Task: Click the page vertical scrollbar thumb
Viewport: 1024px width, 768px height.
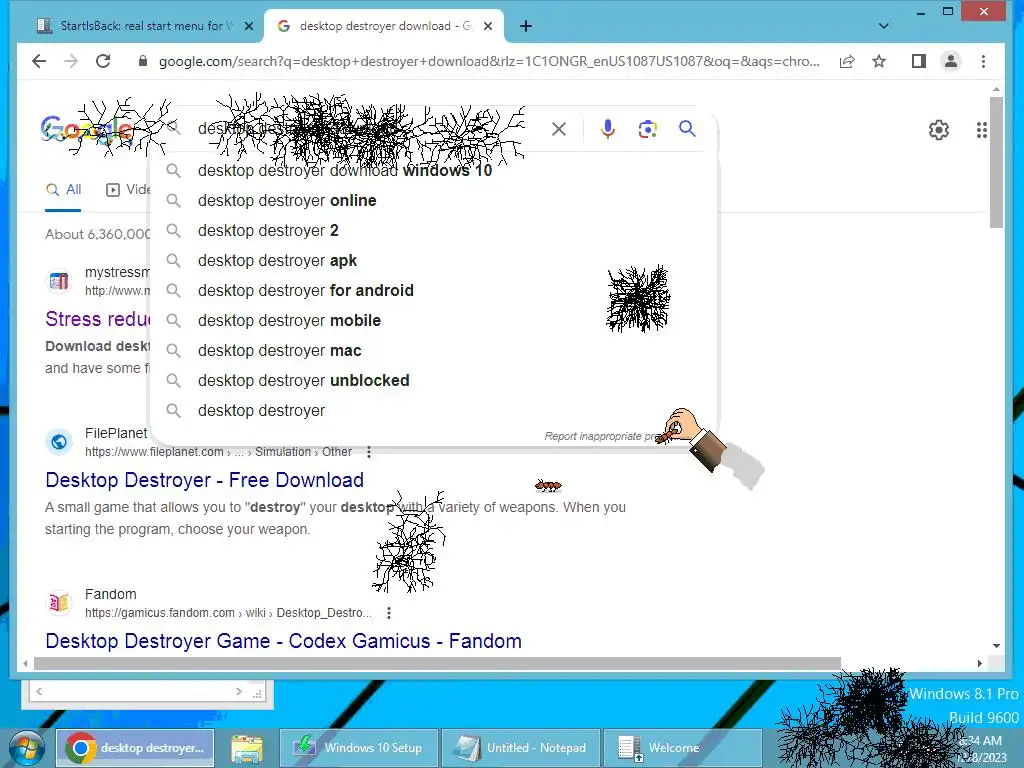Action: [996, 162]
